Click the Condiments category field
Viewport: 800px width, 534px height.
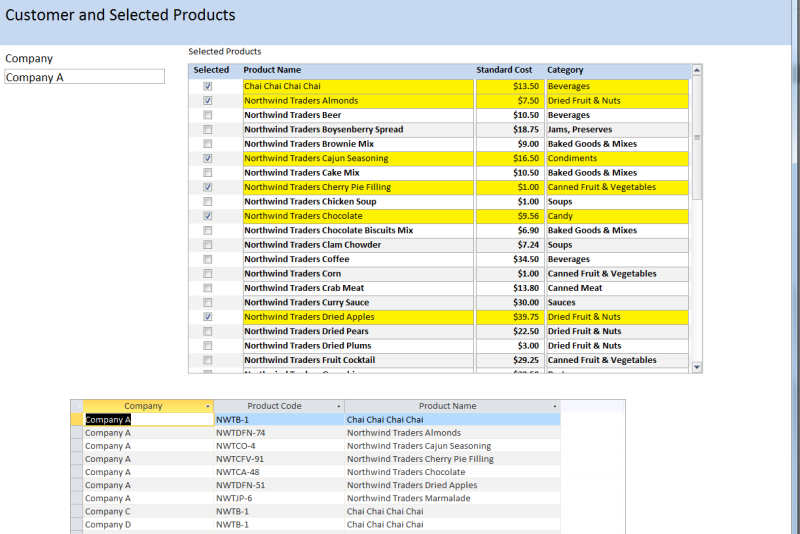point(617,158)
